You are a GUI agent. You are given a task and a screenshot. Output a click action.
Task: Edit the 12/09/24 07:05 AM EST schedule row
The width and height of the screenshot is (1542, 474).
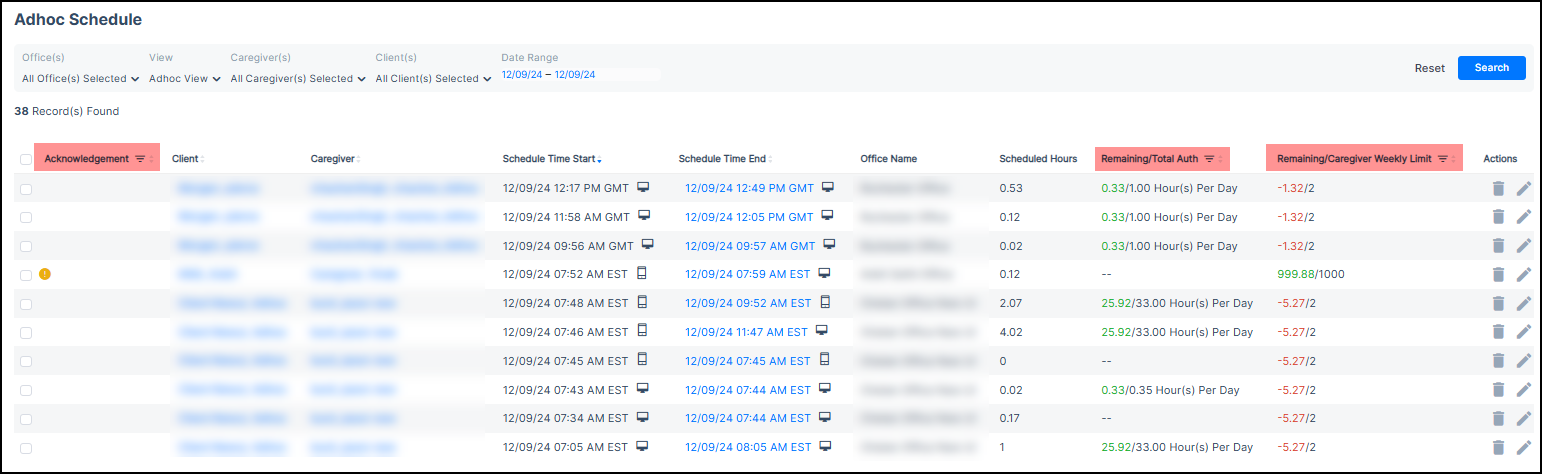coord(1524,448)
